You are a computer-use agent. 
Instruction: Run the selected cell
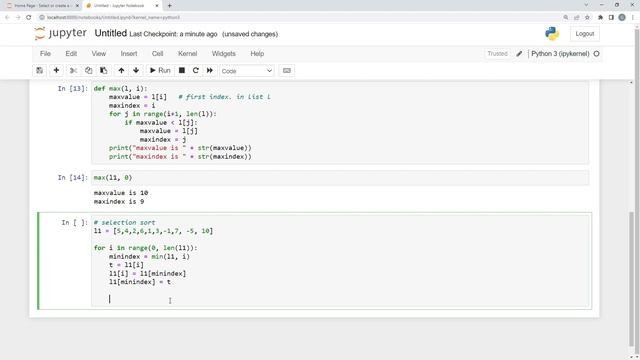pyautogui.click(x=160, y=71)
